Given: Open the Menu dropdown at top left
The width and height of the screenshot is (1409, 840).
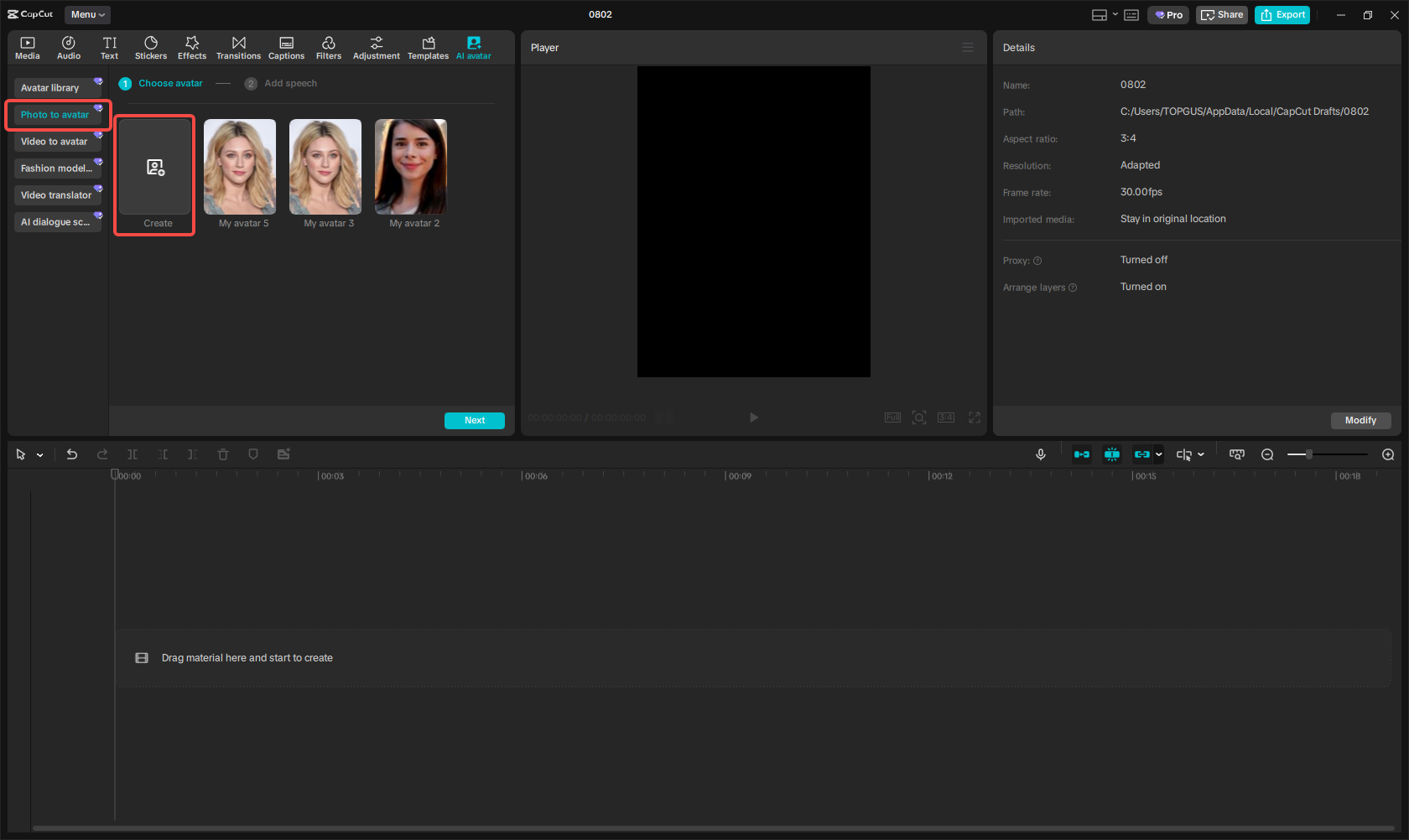Looking at the screenshot, I should pyautogui.click(x=87, y=14).
